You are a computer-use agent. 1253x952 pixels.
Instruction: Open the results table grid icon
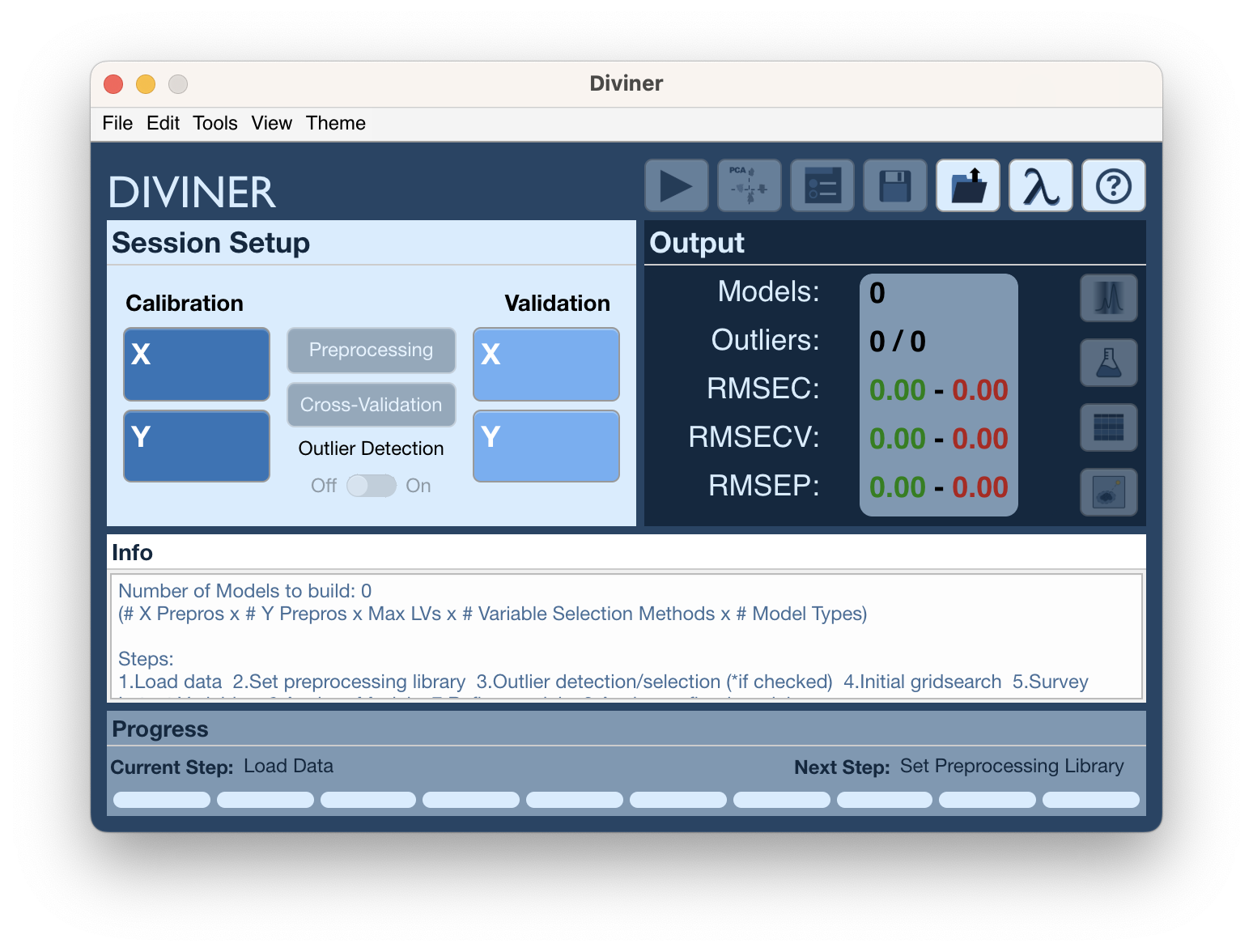[x=1109, y=427]
